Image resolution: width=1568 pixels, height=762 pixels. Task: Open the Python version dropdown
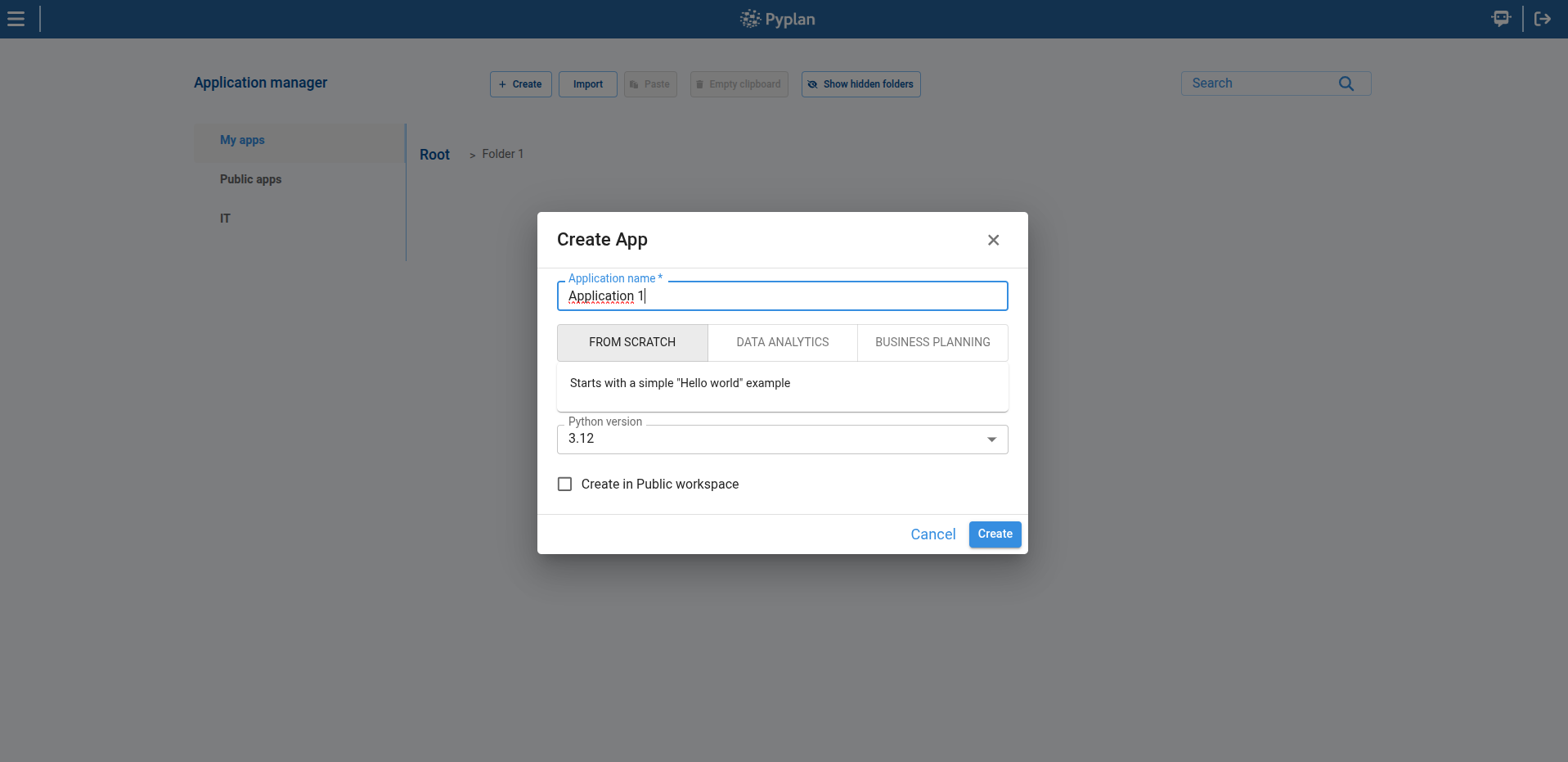click(x=991, y=440)
